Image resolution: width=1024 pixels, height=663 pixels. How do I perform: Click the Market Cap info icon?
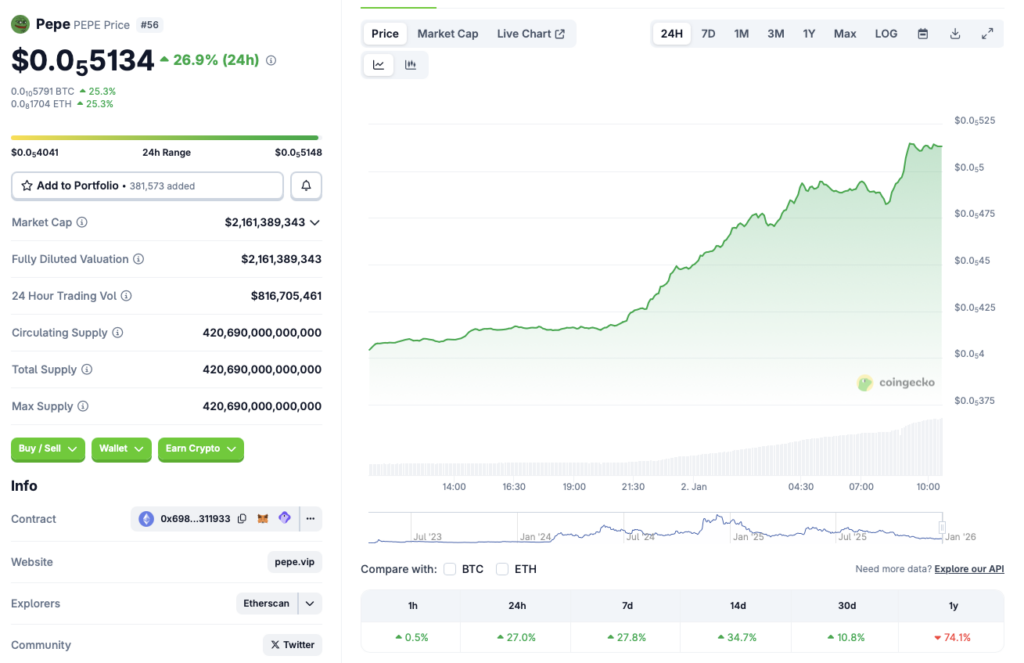pos(82,223)
